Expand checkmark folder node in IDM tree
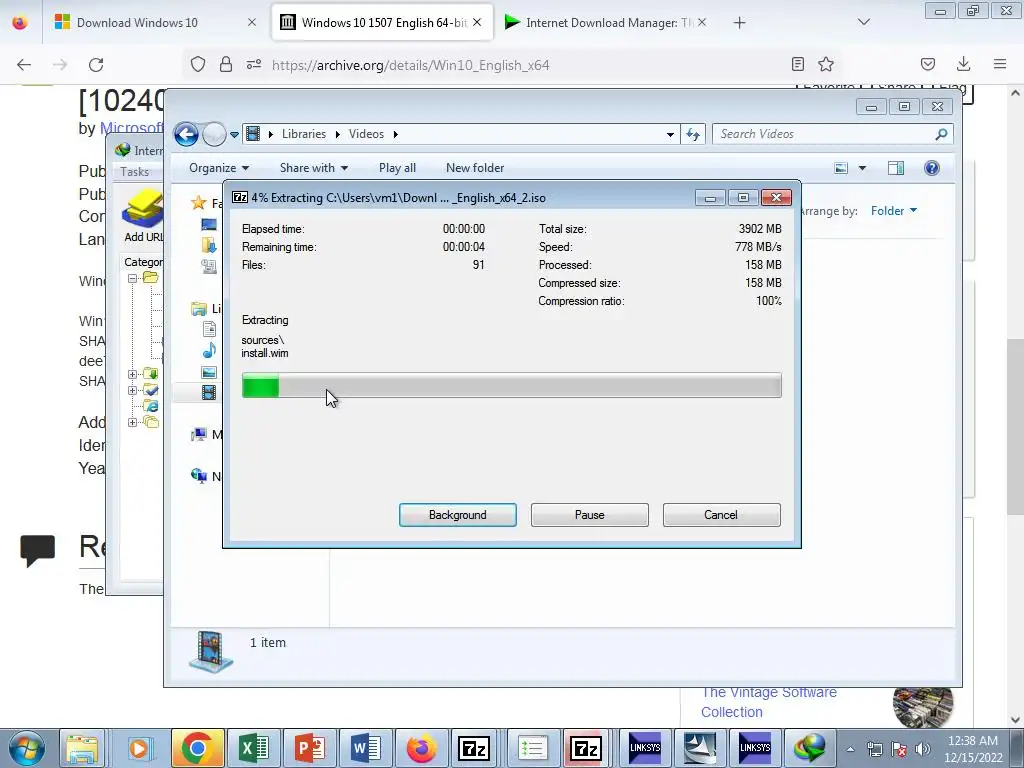This screenshot has width=1024, height=768. pyautogui.click(x=132, y=391)
